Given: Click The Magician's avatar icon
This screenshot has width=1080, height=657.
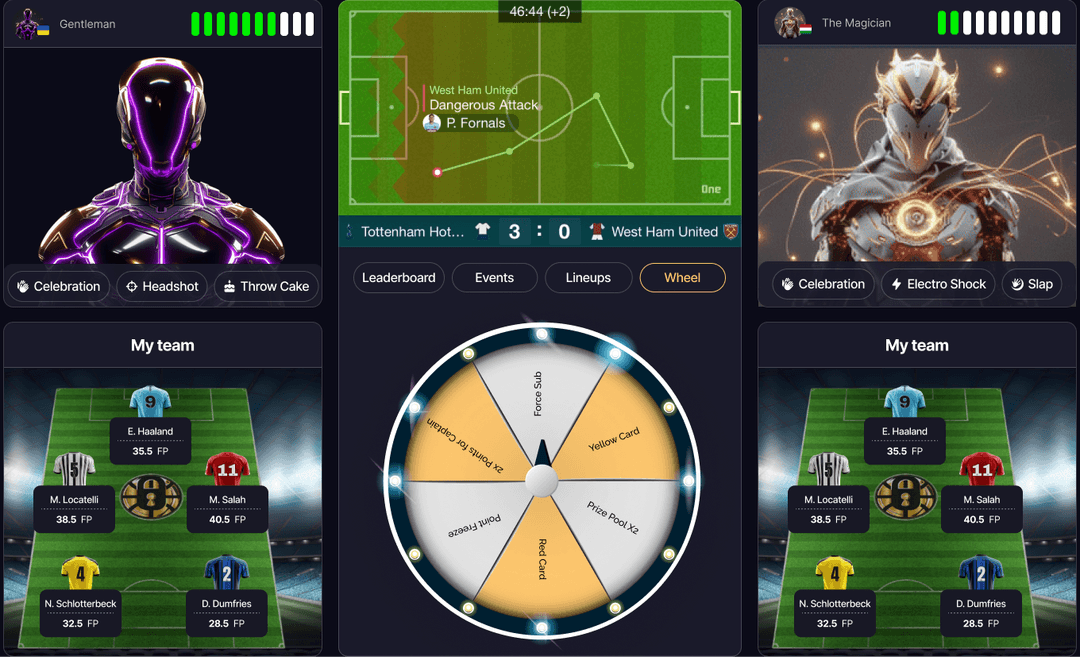Looking at the screenshot, I should (x=789, y=23).
